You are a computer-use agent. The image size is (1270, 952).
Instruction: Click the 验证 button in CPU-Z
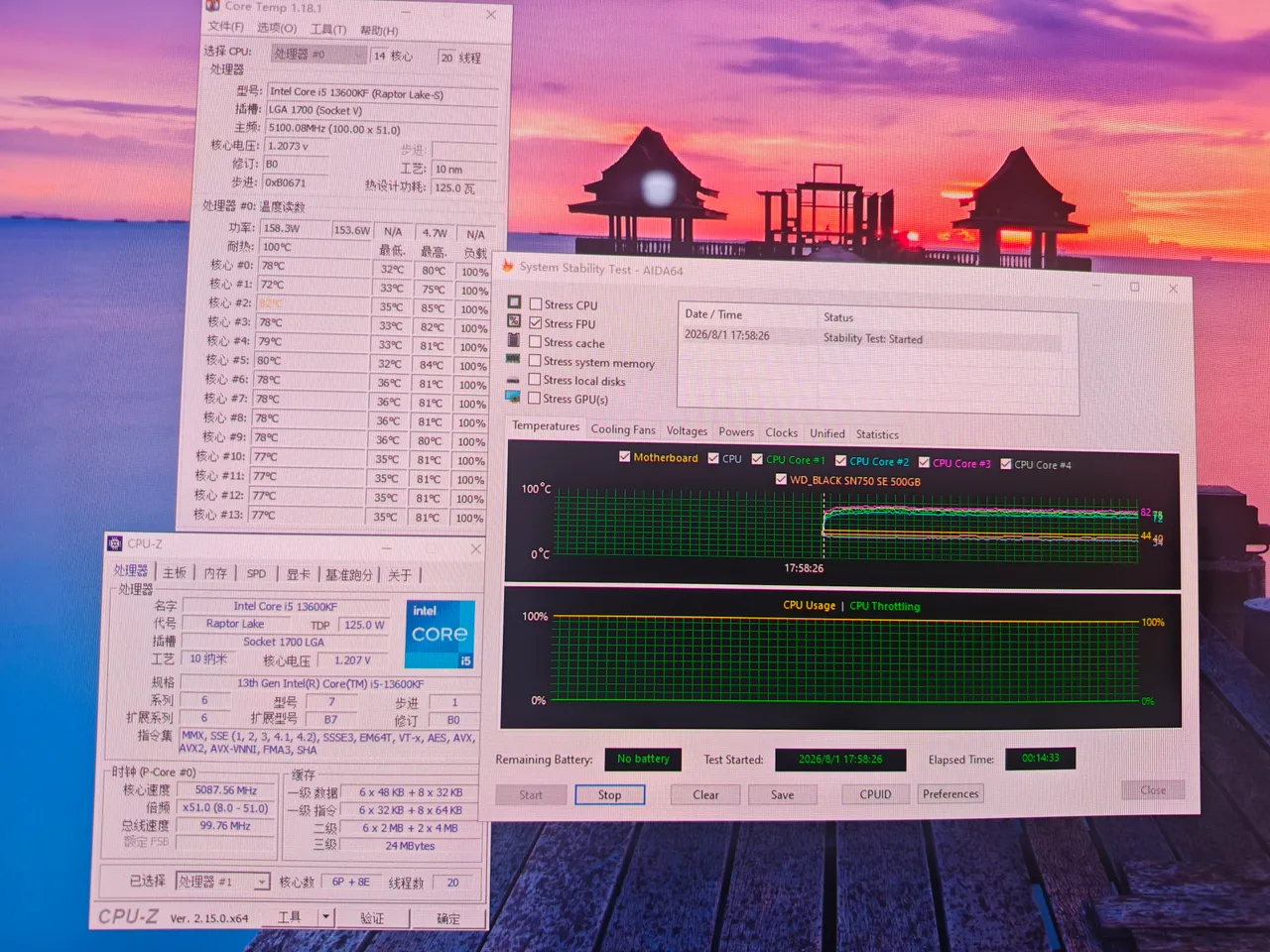click(372, 918)
